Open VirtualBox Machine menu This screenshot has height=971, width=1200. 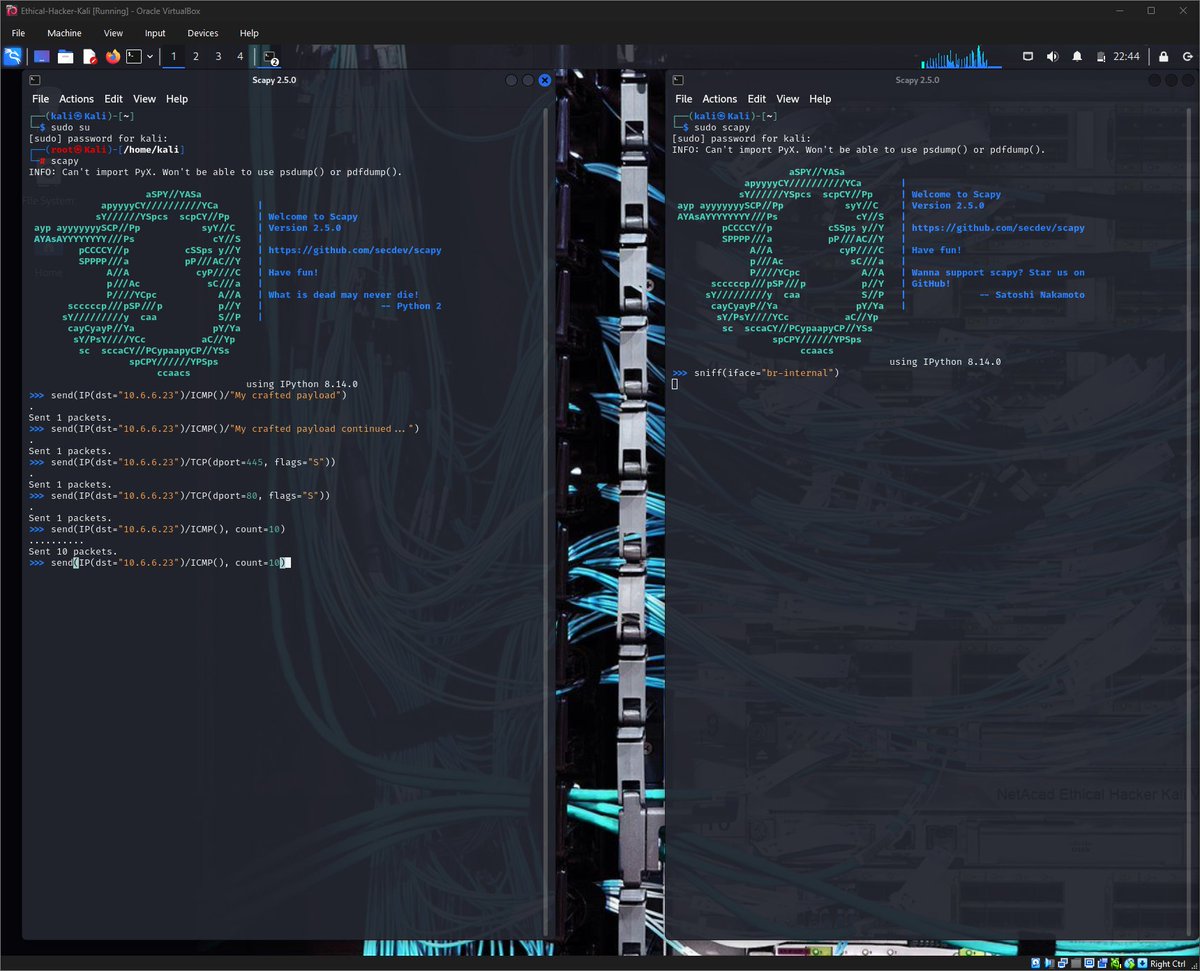(64, 33)
